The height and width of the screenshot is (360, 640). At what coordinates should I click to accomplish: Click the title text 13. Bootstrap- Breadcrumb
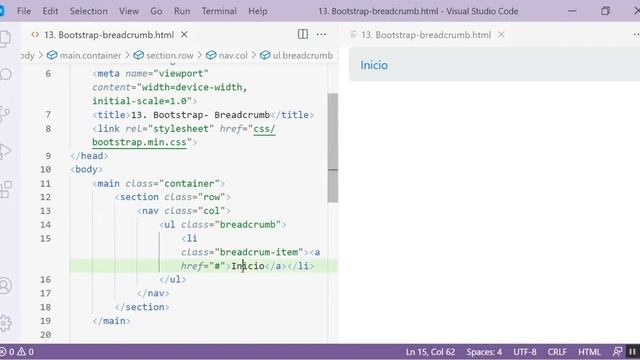coord(200,115)
